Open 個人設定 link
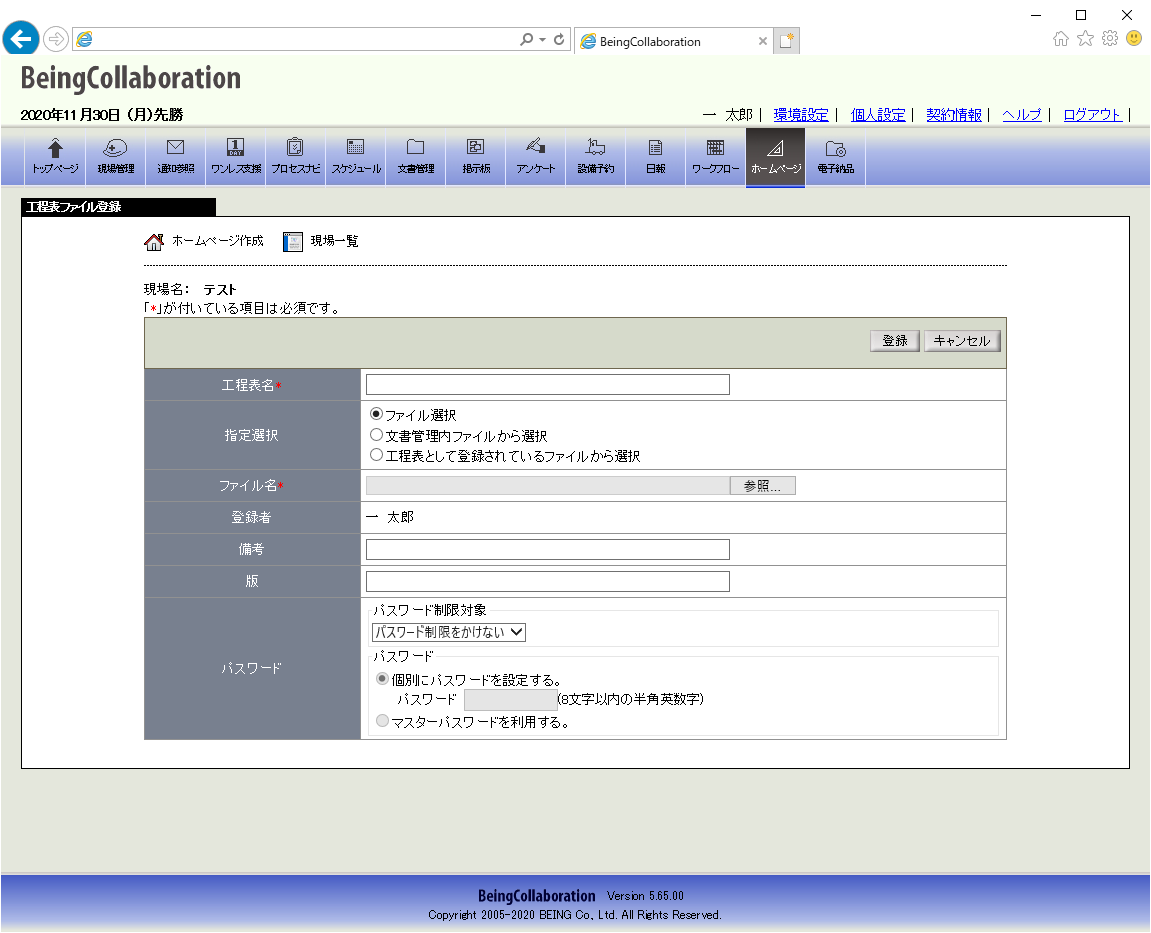This screenshot has width=1151, height=933. tap(878, 115)
